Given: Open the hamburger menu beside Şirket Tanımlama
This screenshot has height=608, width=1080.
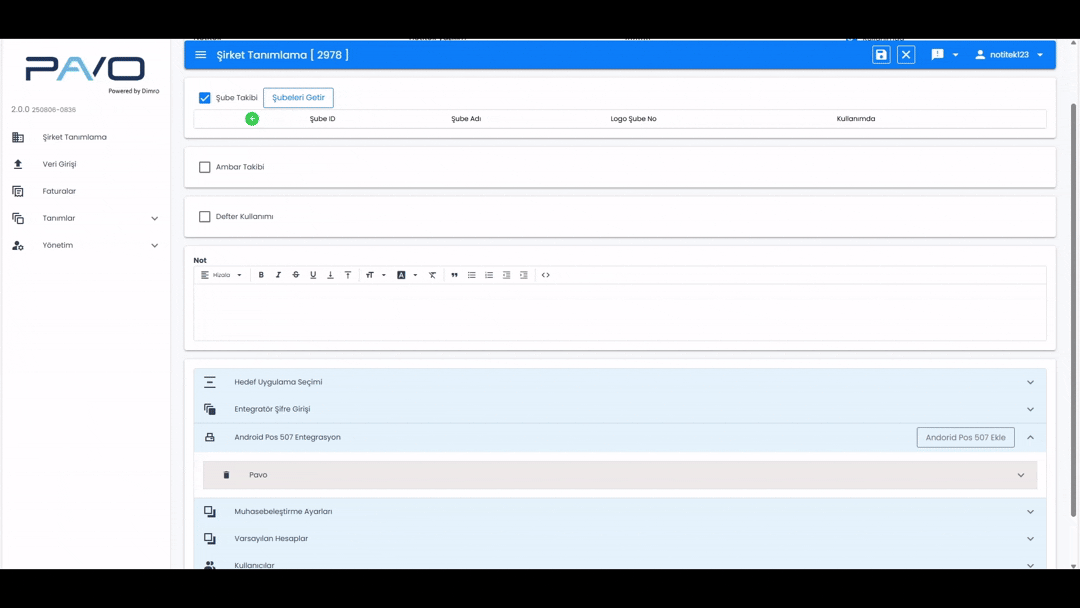Looking at the screenshot, I should coord(201,55).
